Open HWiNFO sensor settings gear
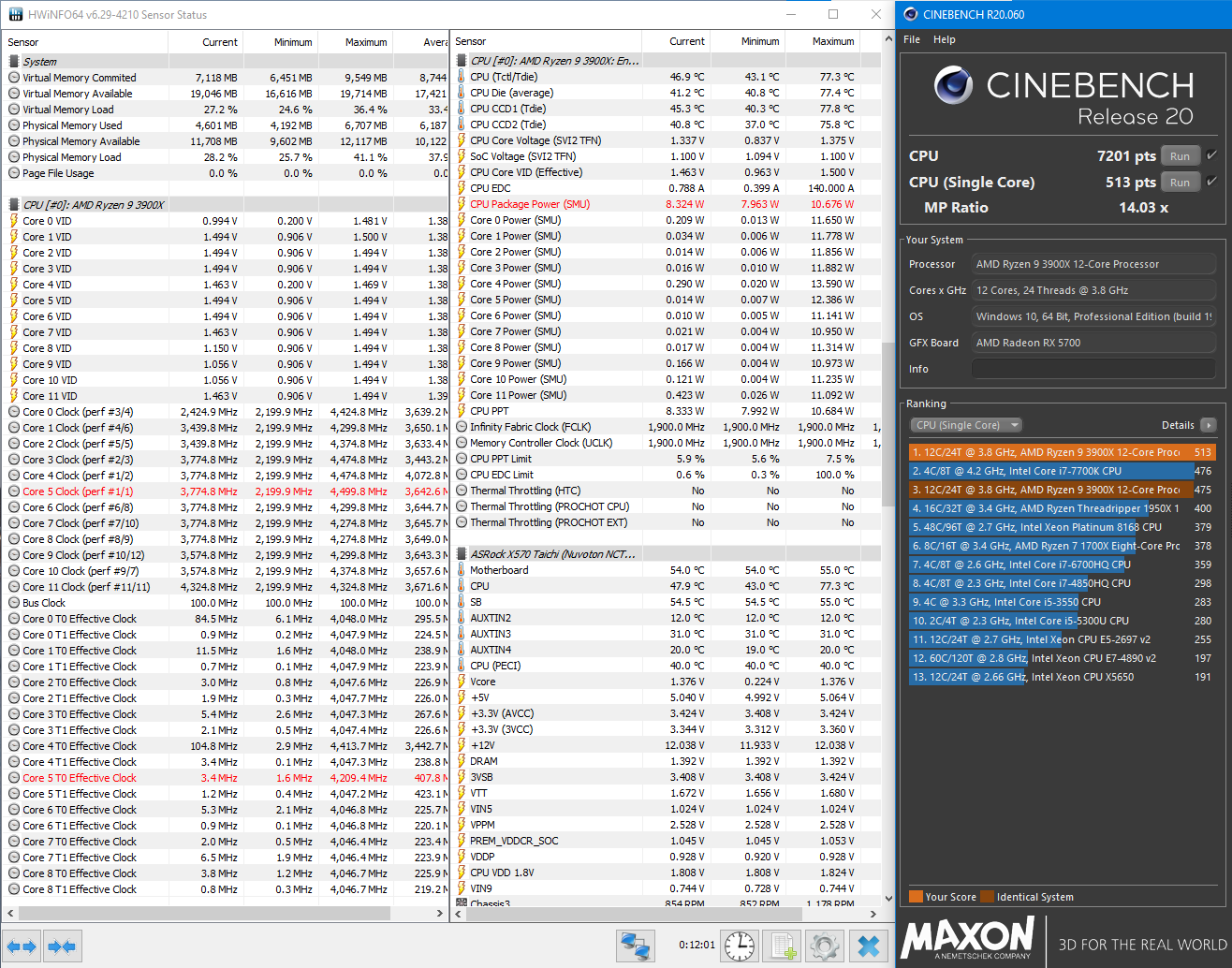 pyautogui.click(x=825, y=946)
